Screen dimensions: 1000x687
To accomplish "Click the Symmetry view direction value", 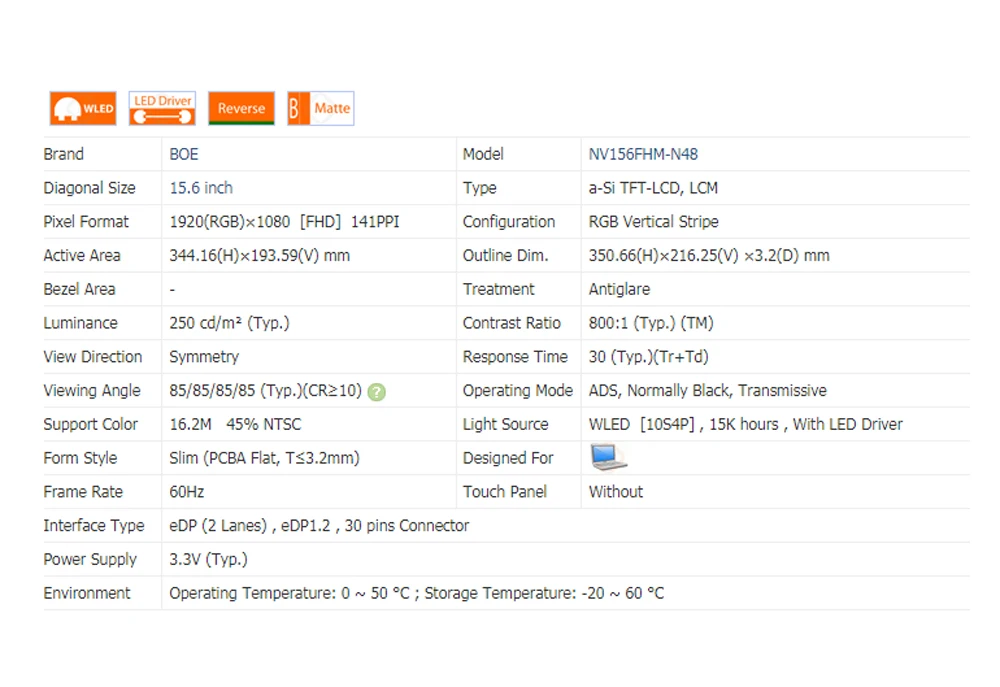I will coord(204,357).
